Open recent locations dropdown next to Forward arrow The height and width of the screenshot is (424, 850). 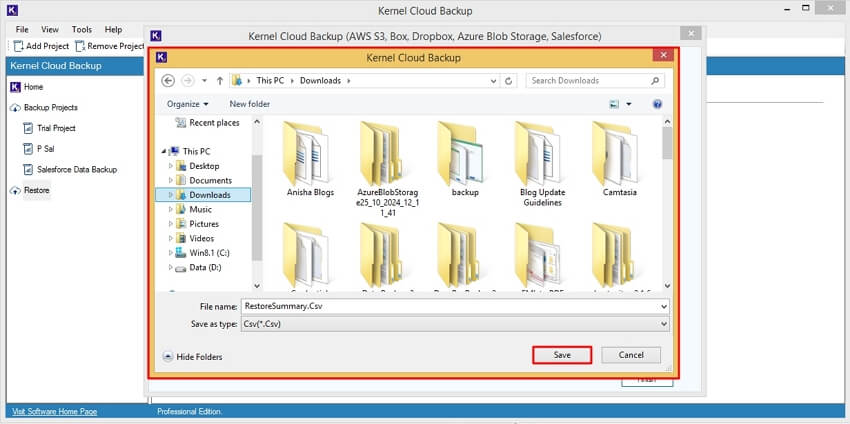(x=204, y=80)
